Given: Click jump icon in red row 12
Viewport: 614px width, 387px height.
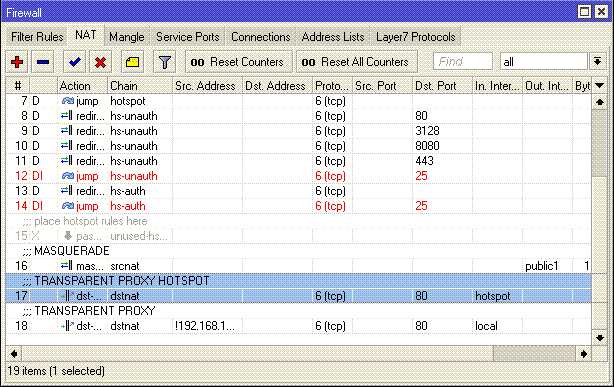Looking at the screenshot, I should (67, 176).
